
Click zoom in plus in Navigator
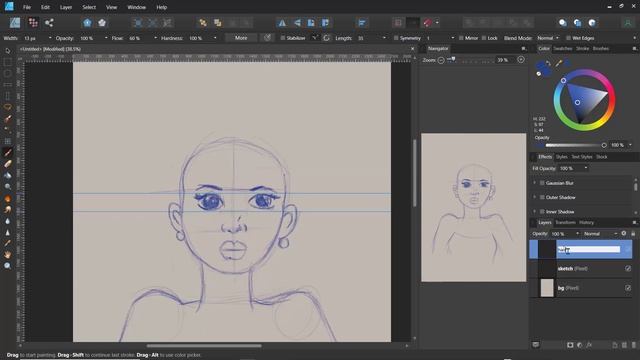(x=521, y=60)
